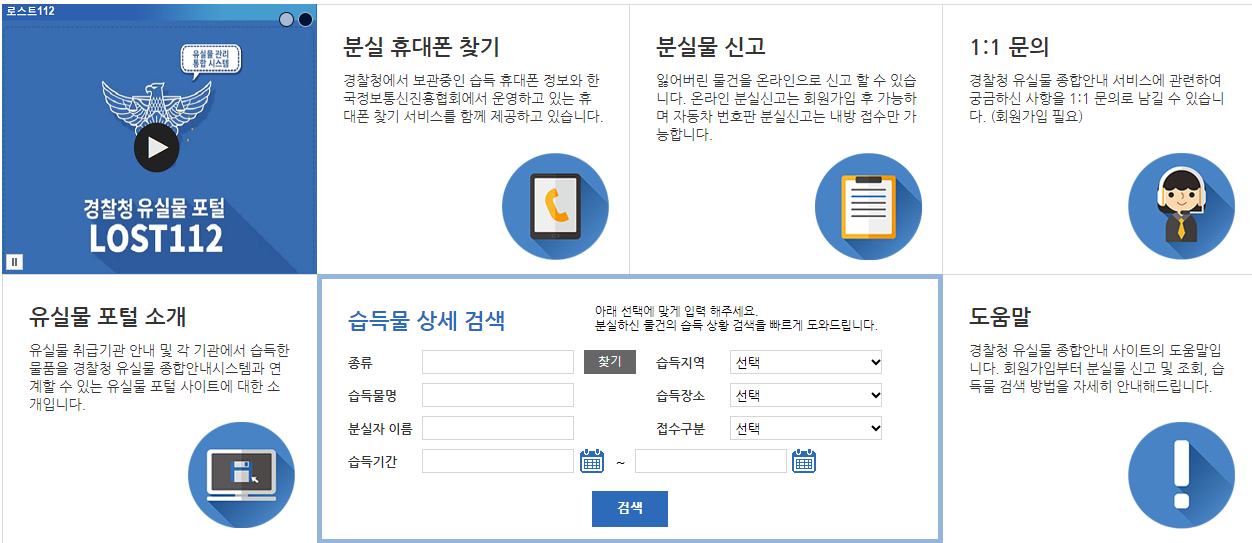Click the 로스트112 label at top left
Image resolution: width=1252 pixels, height=543 pixels.
coord(29,10)
